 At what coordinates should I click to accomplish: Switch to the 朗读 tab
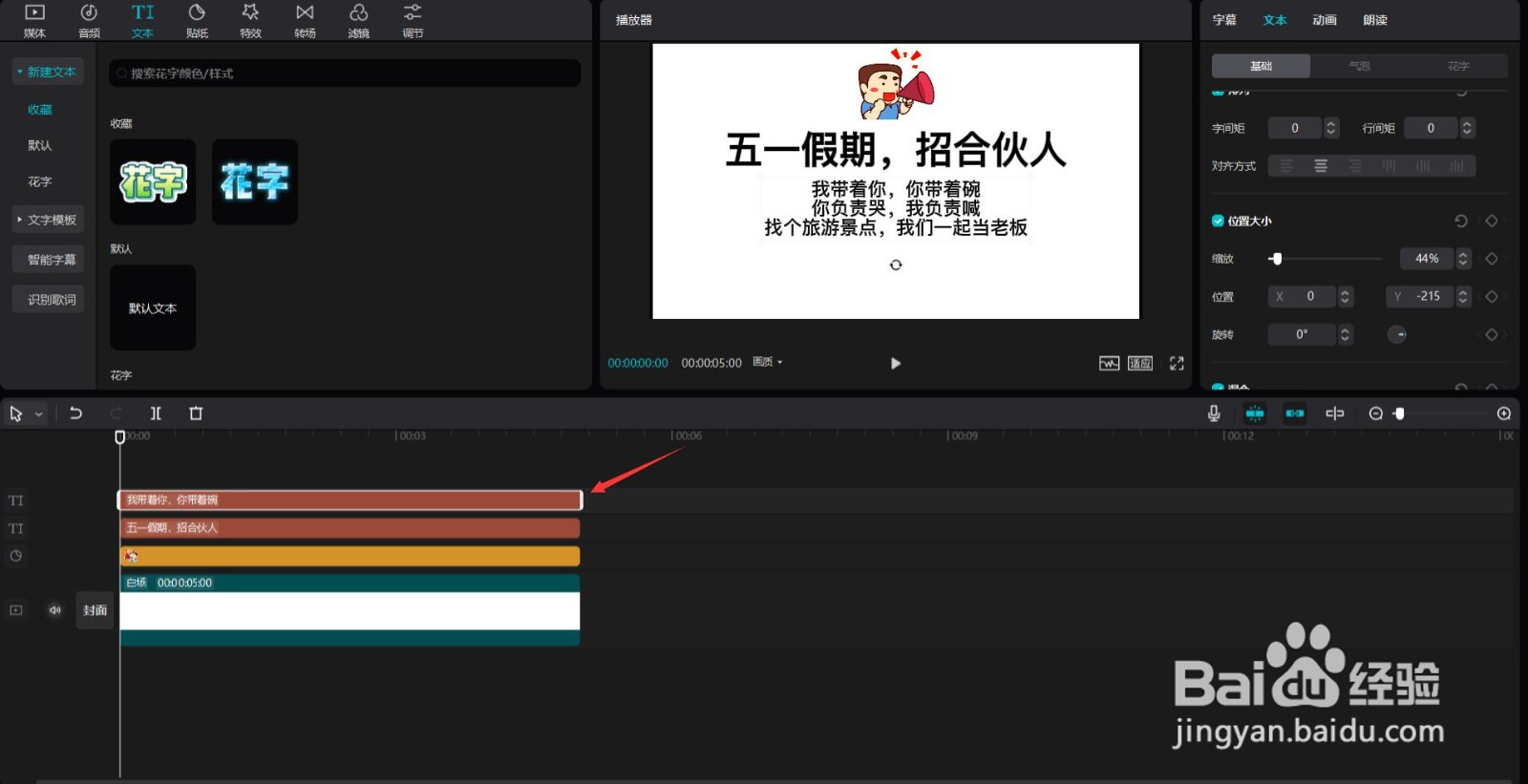pos(1375,20)
